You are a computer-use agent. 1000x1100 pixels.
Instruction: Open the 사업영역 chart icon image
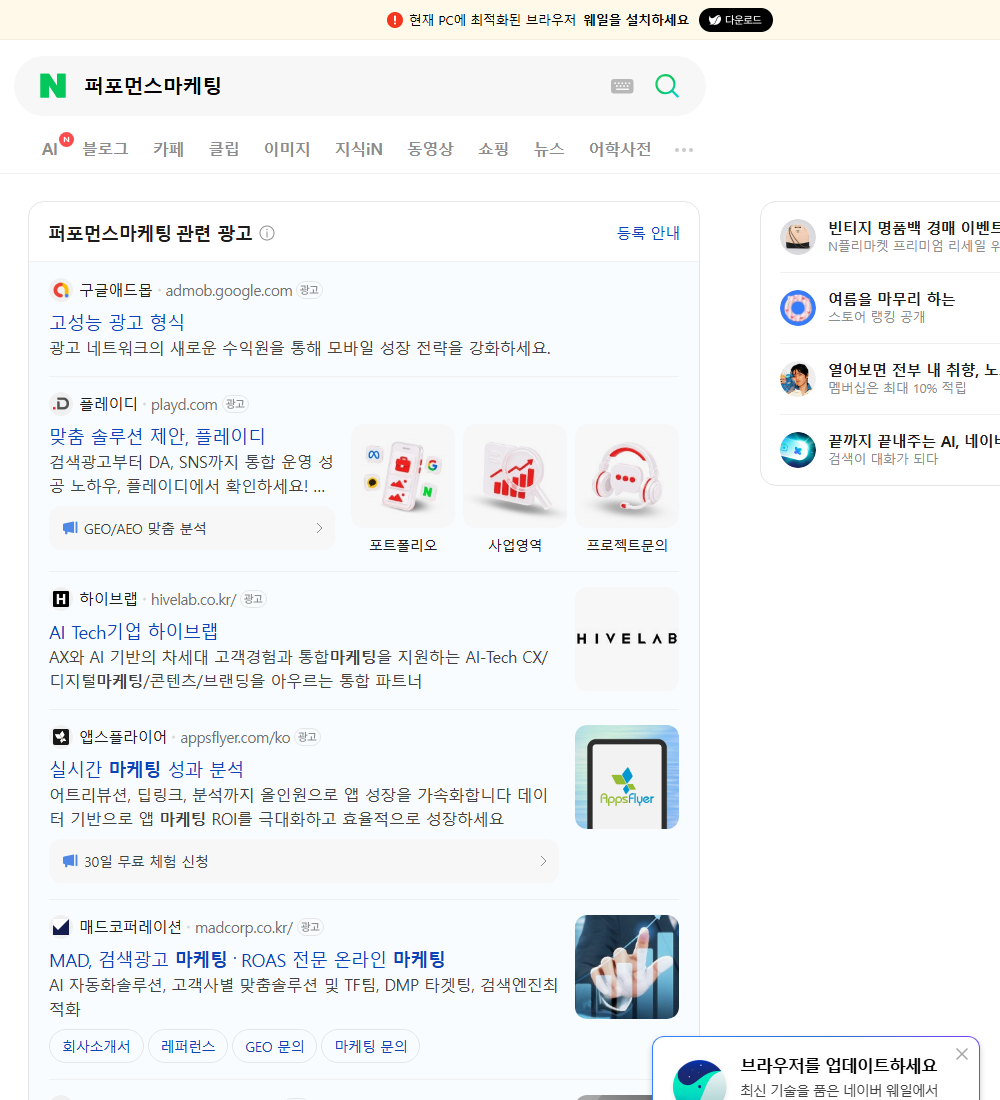tap(514, 476)
